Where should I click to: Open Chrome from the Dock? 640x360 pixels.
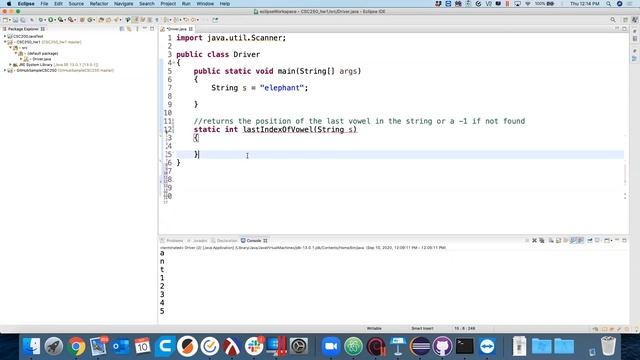(x=76, y=347)
